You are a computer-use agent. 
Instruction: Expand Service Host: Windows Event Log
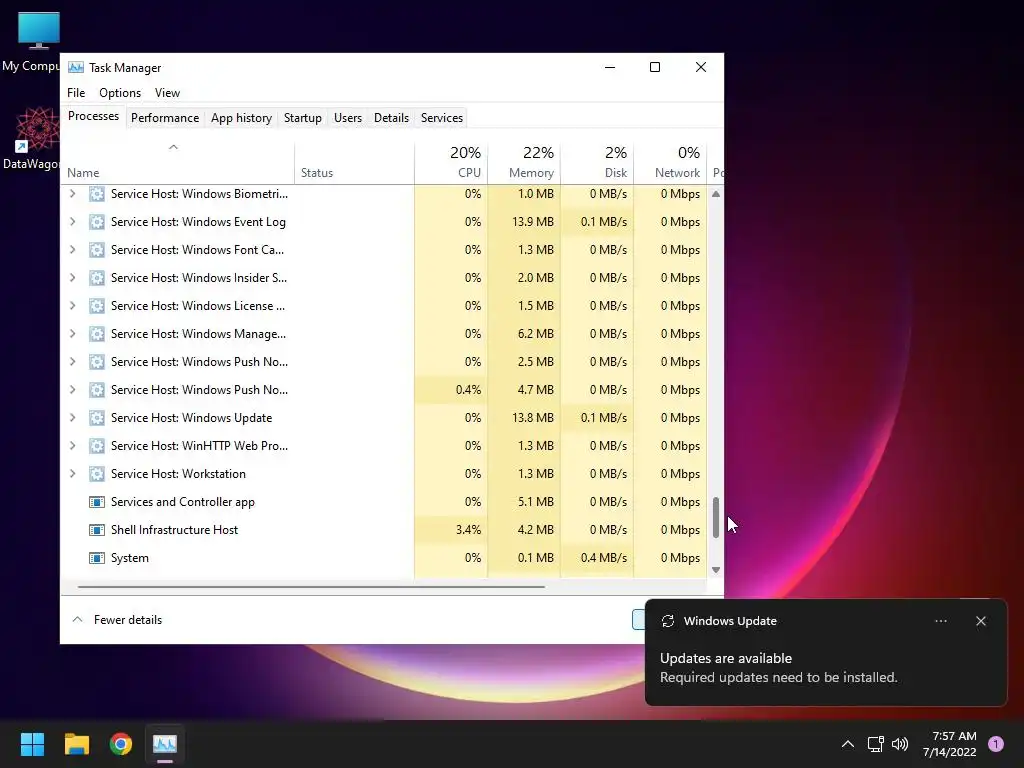[72, 222]
